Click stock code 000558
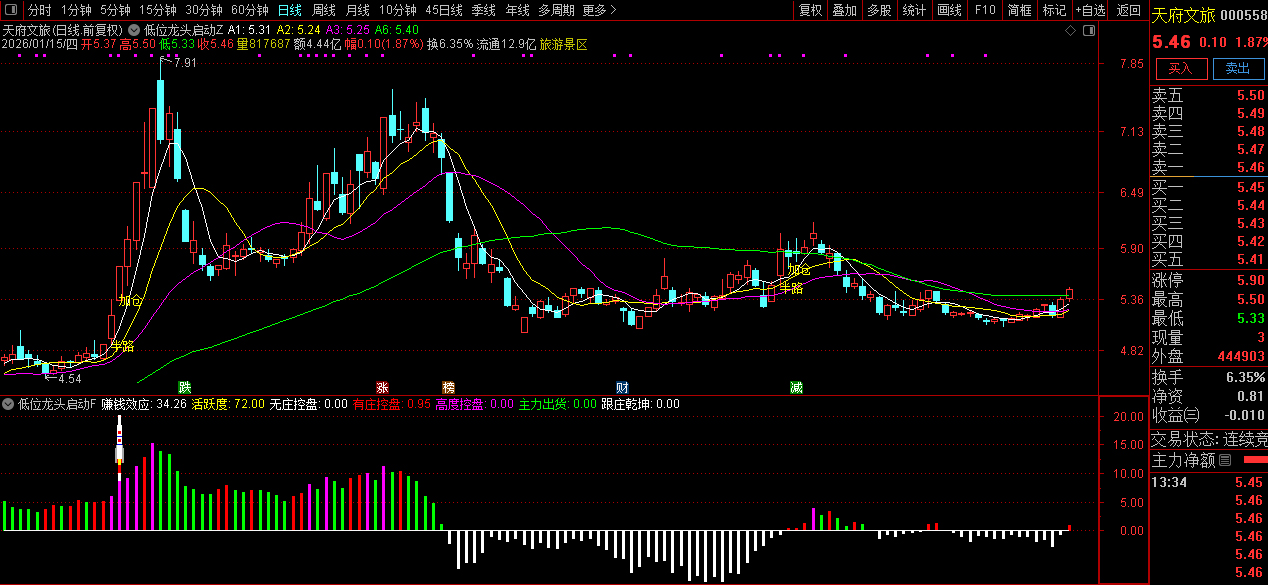This screenshot has width=1268, height=585. click(1243, 15)
